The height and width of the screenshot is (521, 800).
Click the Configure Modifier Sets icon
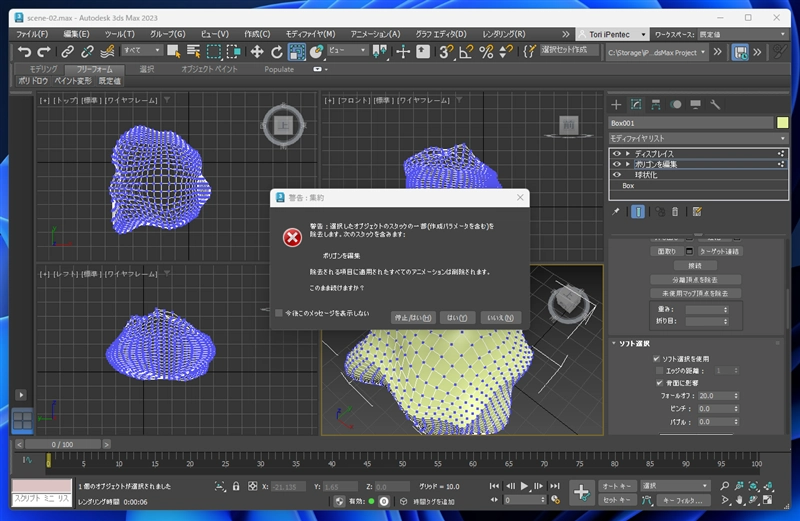point(697,211)
